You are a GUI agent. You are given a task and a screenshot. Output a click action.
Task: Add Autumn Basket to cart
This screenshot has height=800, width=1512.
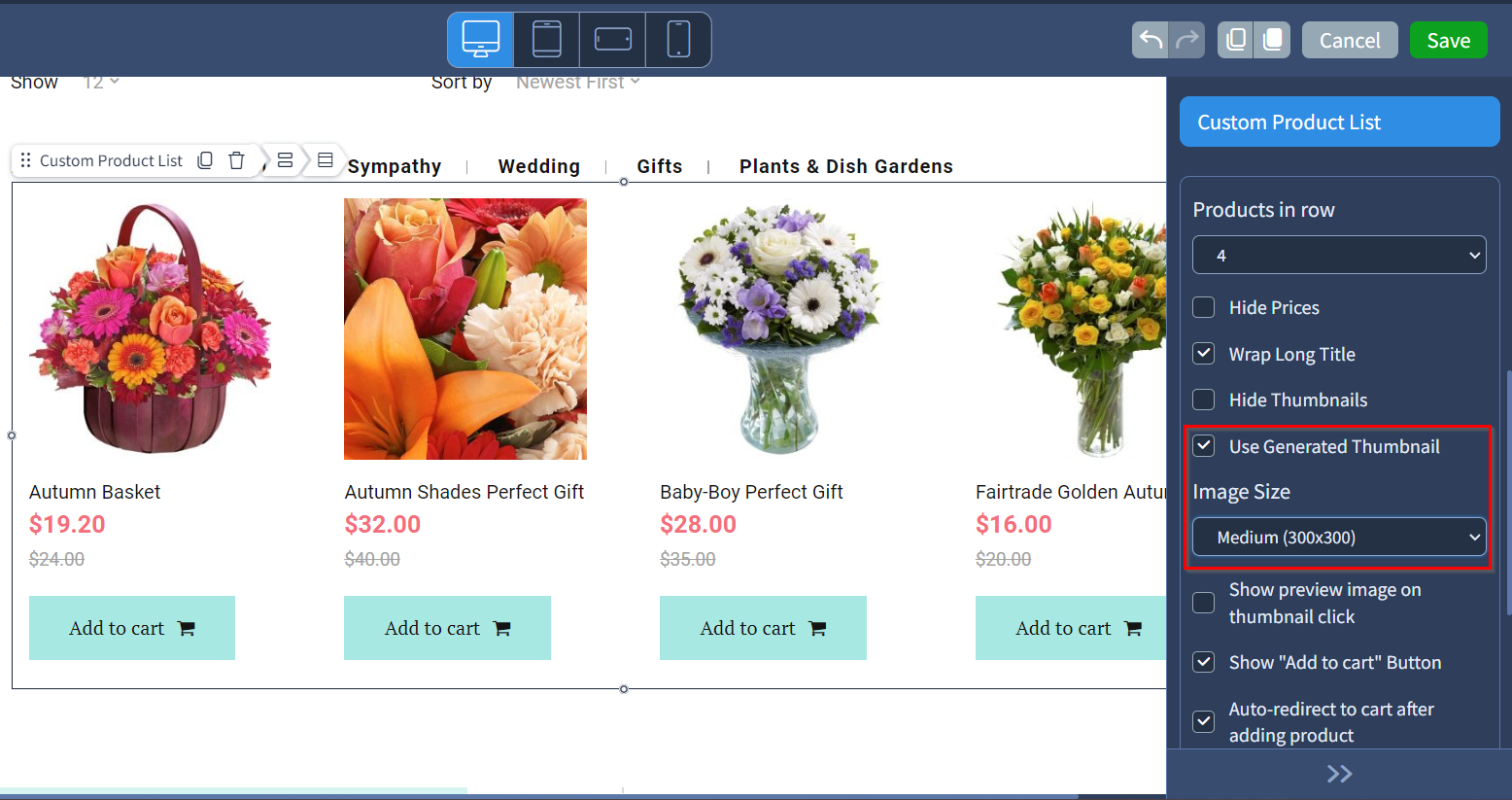[132, 628]
